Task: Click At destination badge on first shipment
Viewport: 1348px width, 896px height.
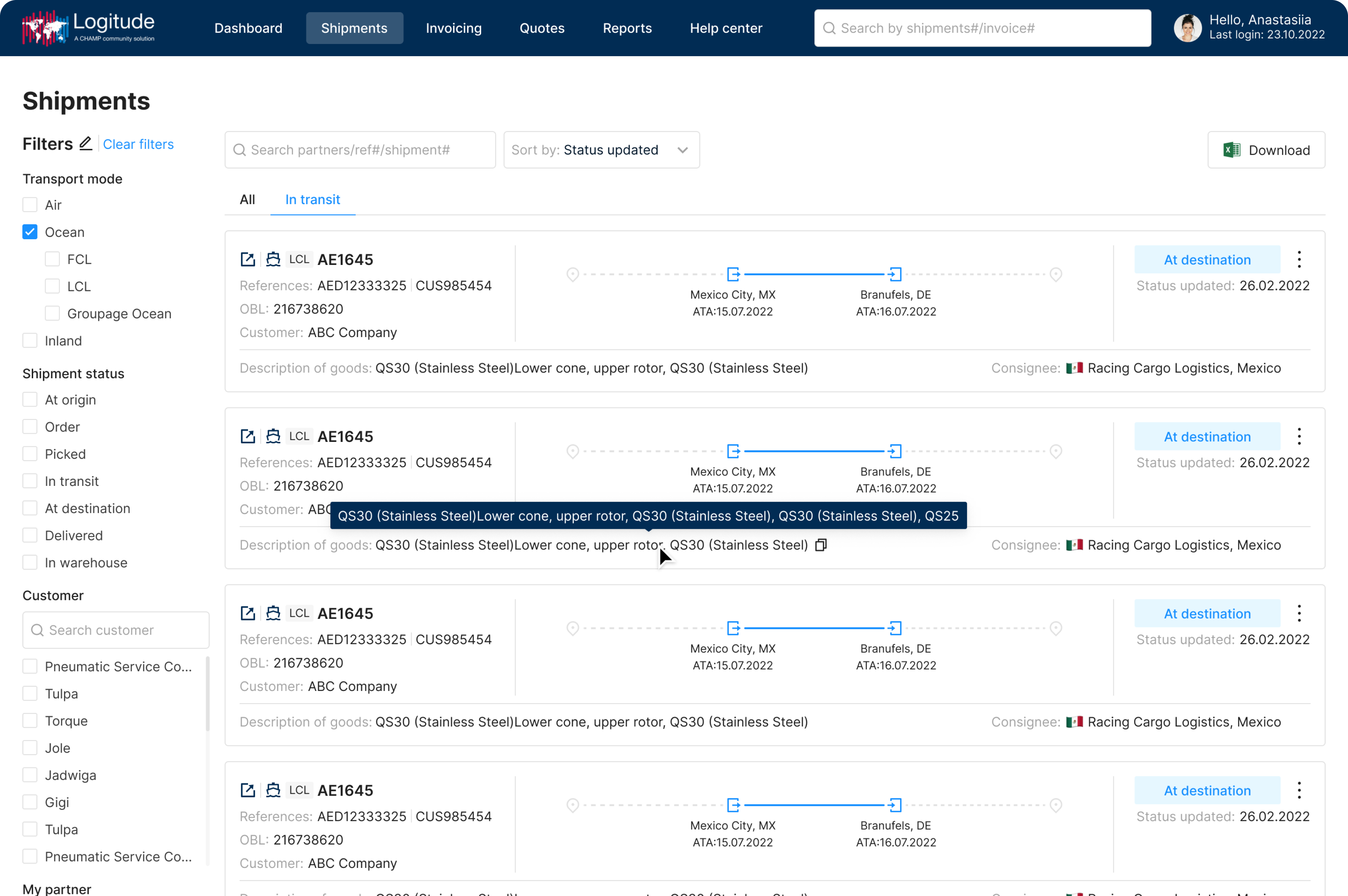Action: pyautogui.click(x=1207, y=260)
